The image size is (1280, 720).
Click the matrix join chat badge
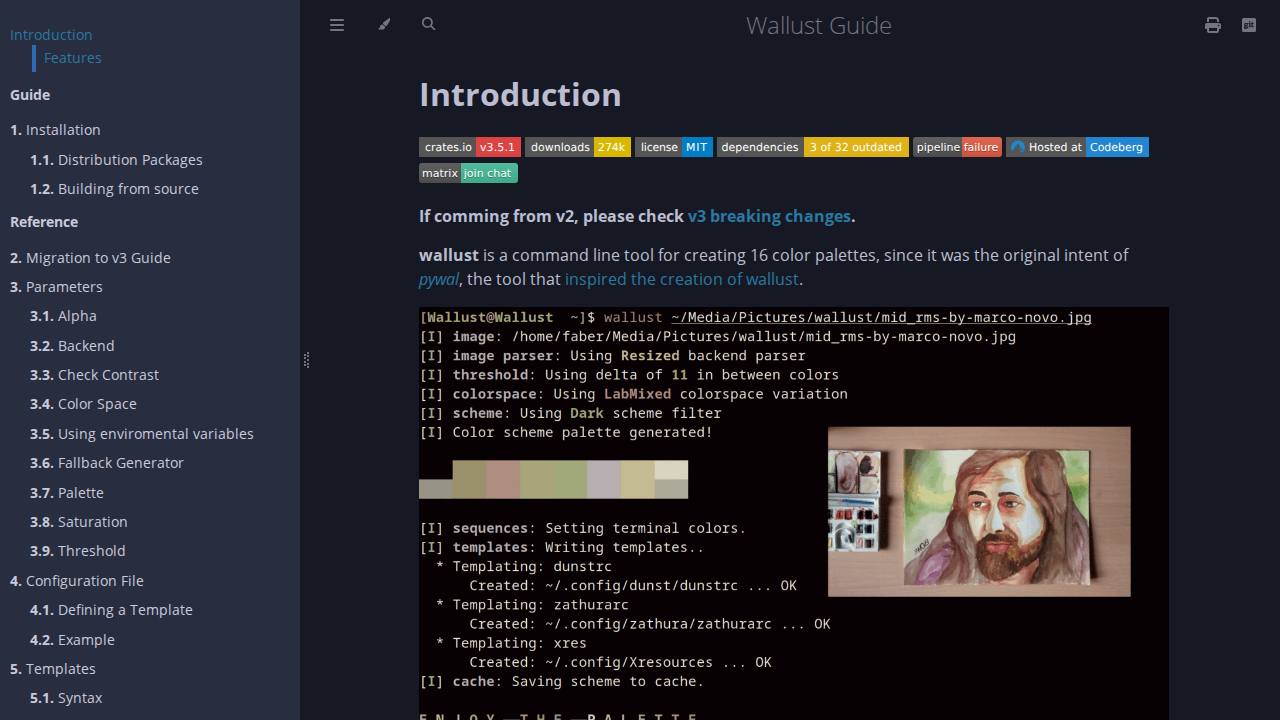468,173
